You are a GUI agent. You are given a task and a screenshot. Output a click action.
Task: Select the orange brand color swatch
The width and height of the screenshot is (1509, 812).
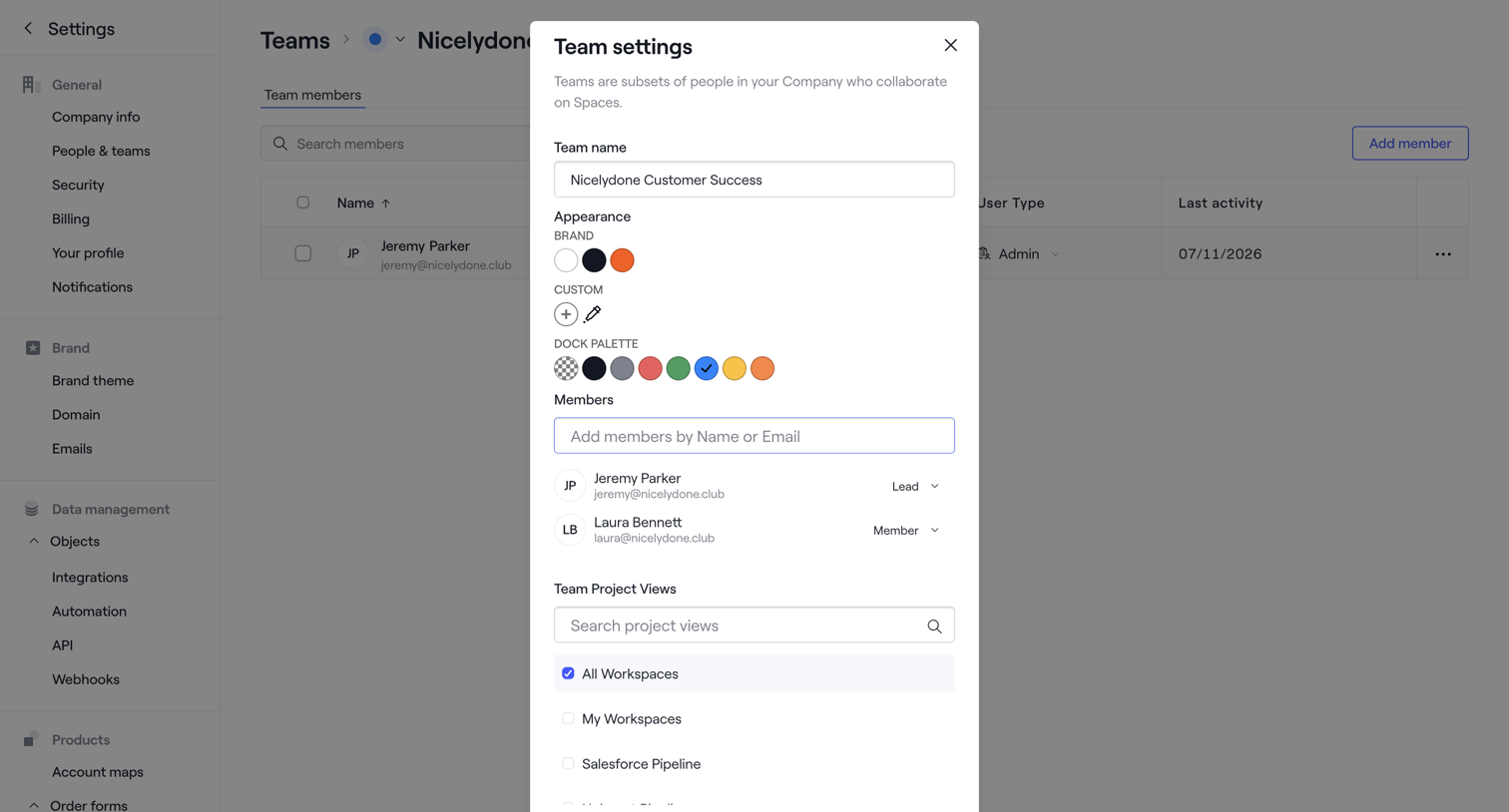[x=622, y=260]
